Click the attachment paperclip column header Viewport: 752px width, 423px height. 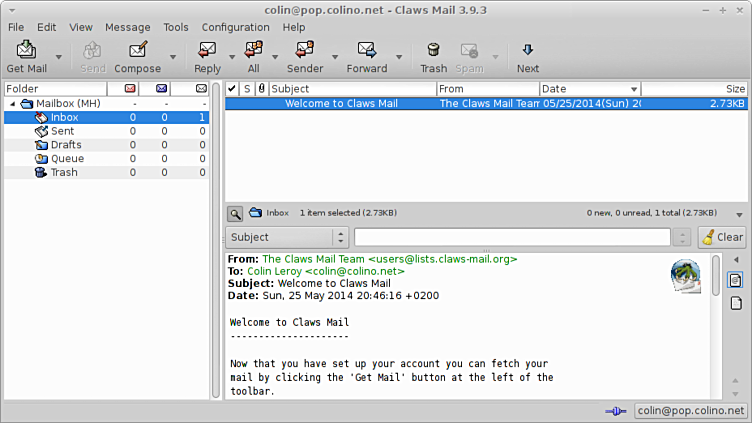coord(261,89)
